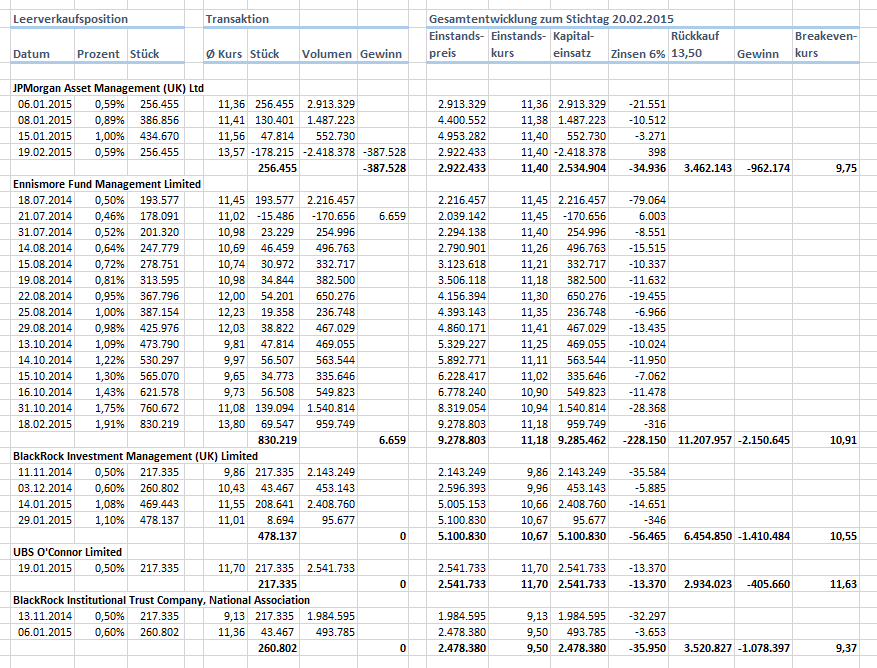Viewport: 877px width, 668px height.
Task: Click the Breakevenkurs value 10,91
Action: [843, 440]
